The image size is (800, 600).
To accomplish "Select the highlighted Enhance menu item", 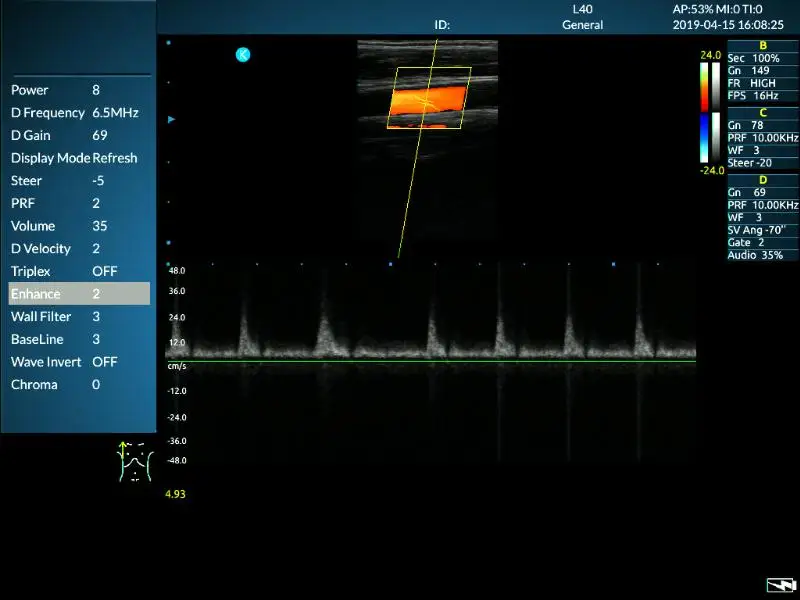I will (x=79, y=294).
